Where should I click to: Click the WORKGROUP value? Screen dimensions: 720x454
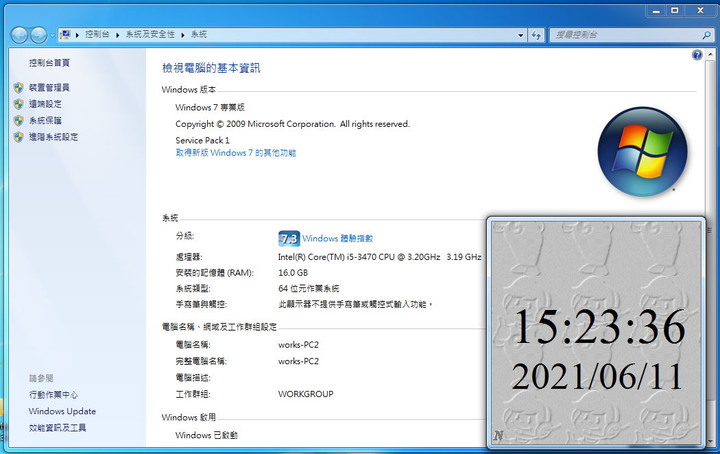point(306,394)
